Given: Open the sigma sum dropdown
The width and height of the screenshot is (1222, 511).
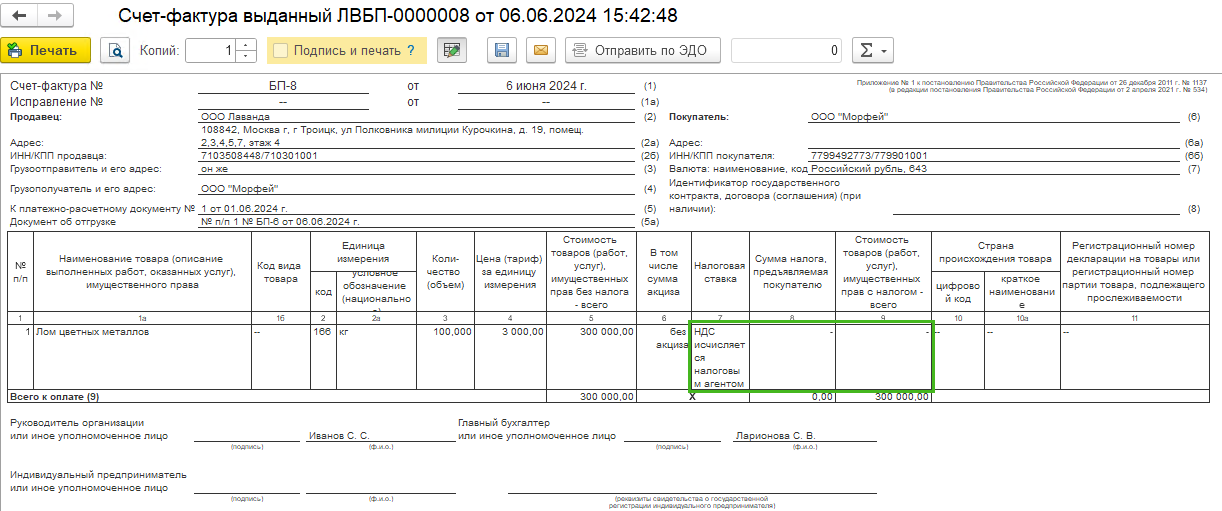Looking at the screenshot, I should (x=872, y=50).
